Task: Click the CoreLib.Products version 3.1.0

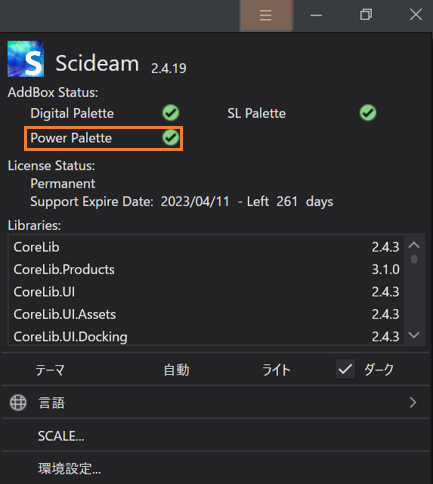Action: 385,269
